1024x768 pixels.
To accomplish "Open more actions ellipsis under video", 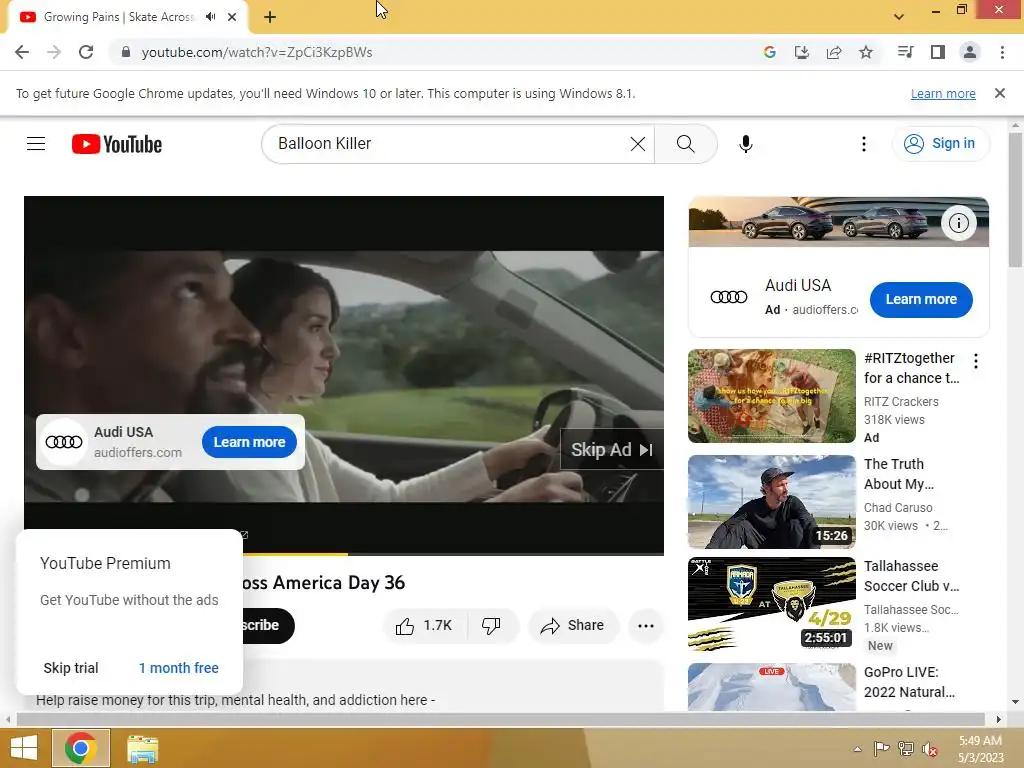I will tap(646, 626).
